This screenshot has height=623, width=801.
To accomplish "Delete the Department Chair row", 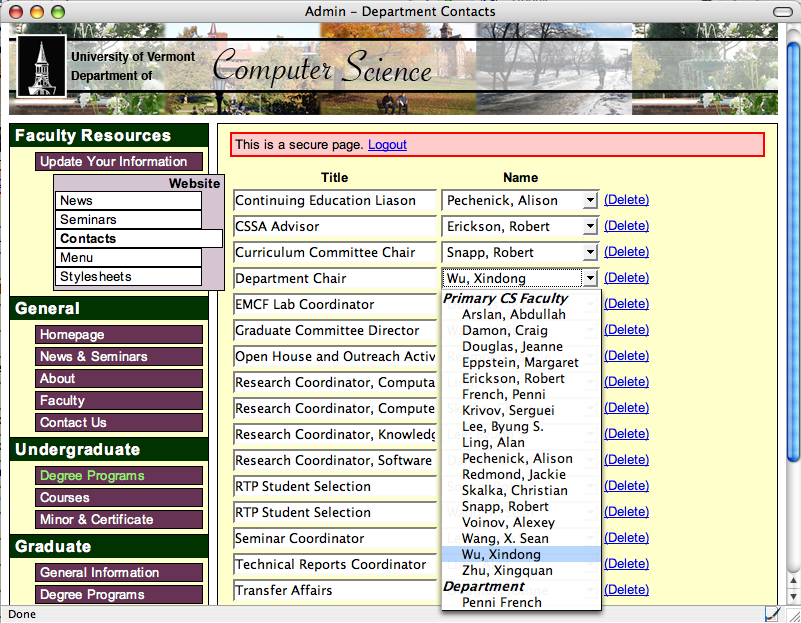I will coord(626,278).
